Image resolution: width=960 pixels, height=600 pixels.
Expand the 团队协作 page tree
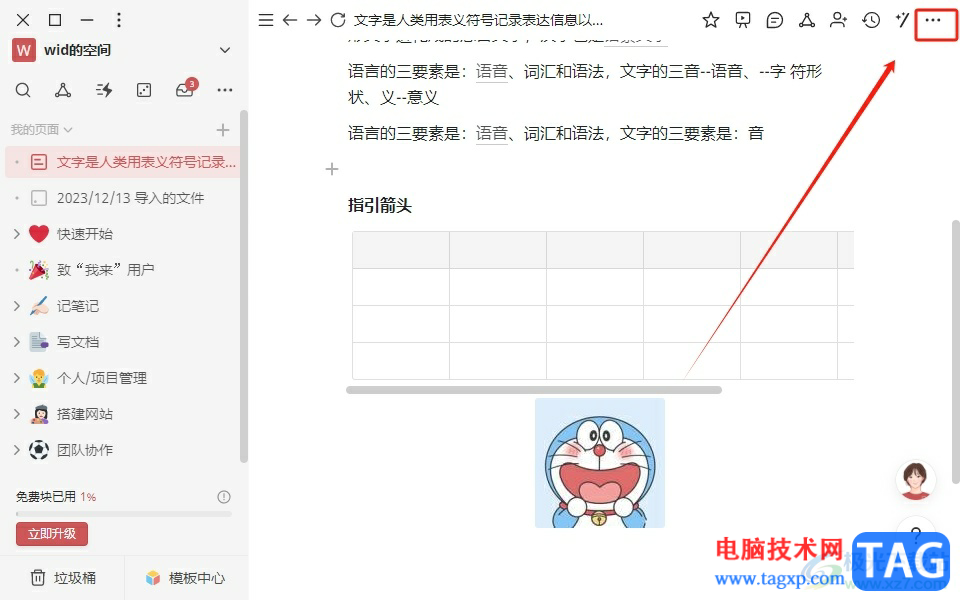coord(17,451)
